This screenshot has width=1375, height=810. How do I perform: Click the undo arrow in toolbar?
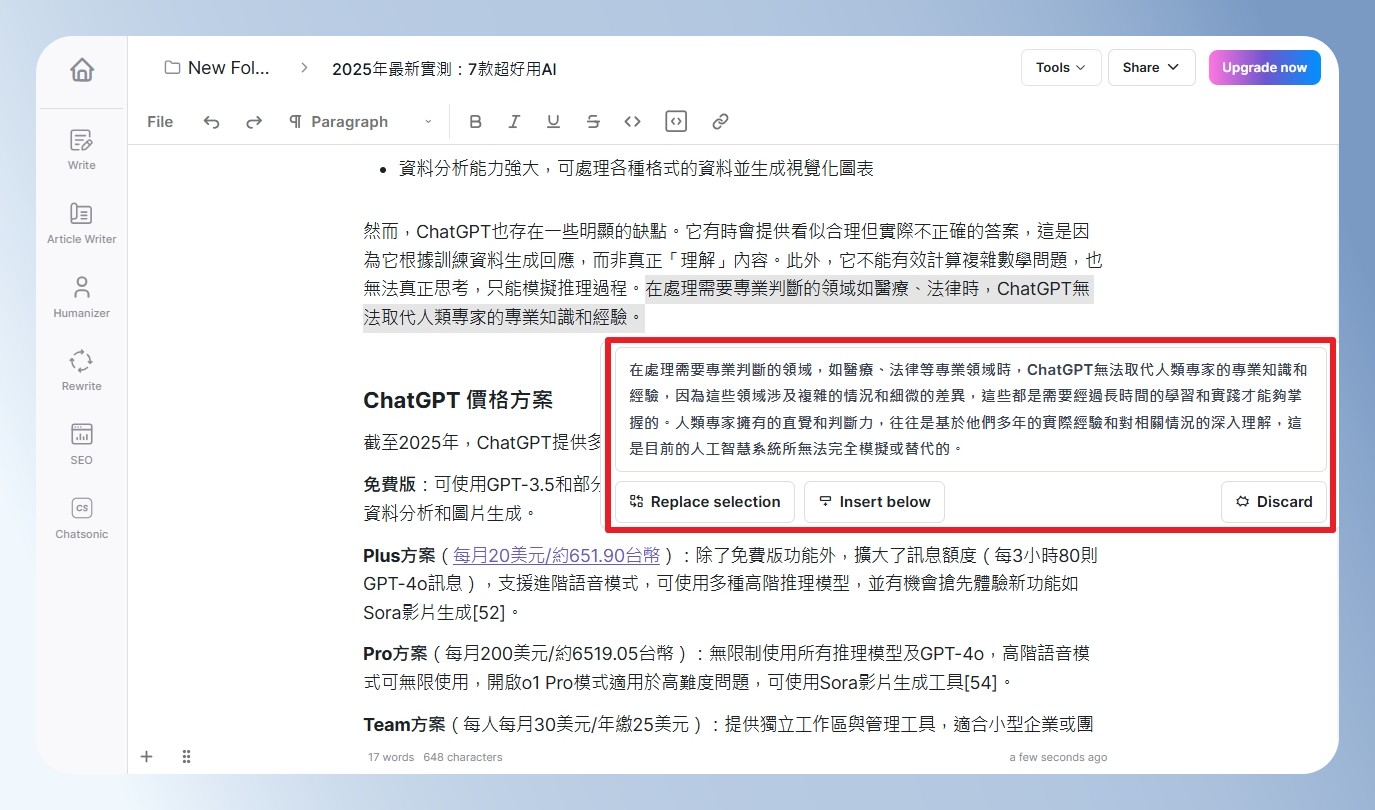coord(212,122)
